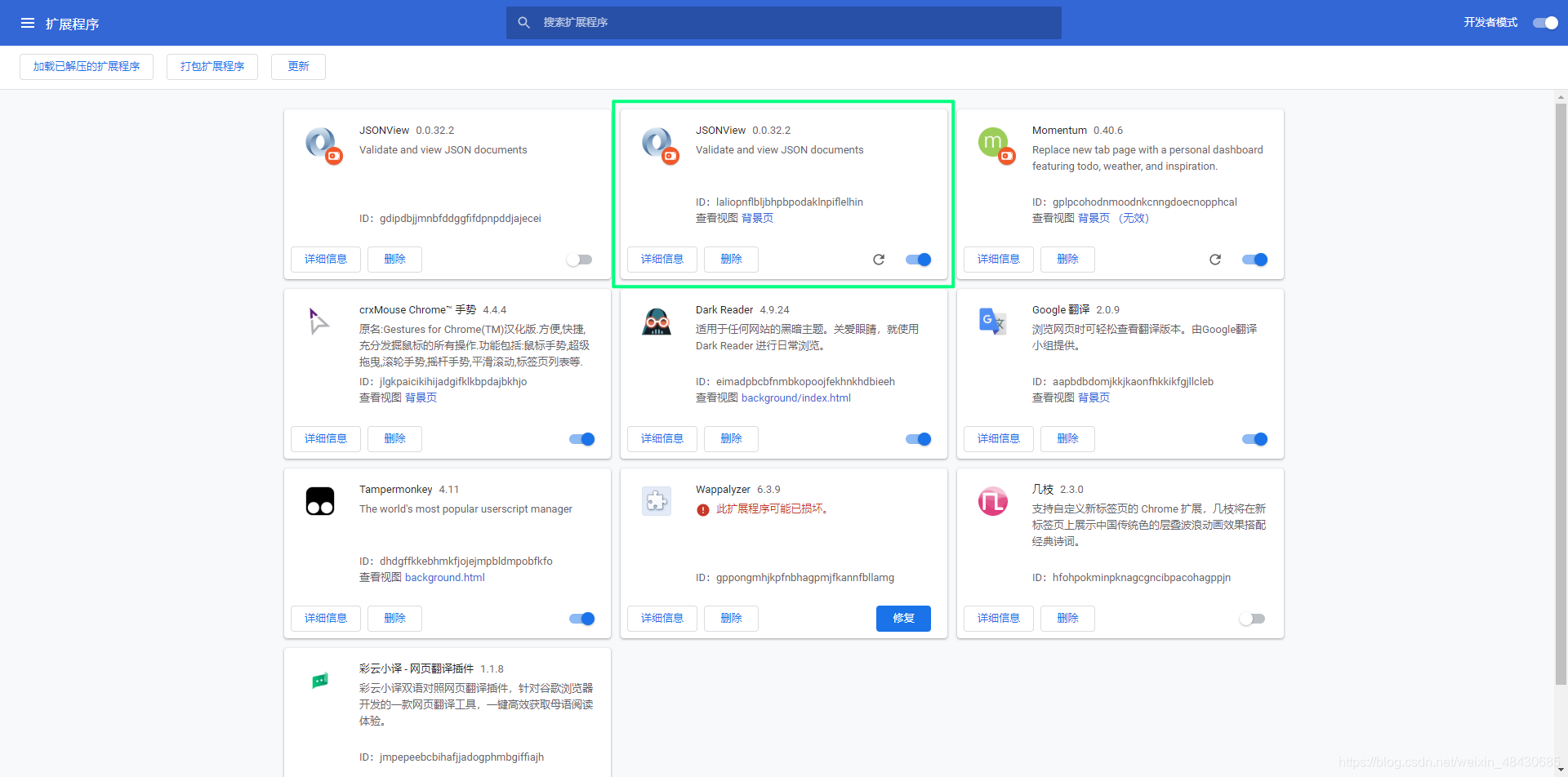Open crxMouse Chrome 背景页 link
The width and height of the screenshot is (1568, 777).
(x=421, y=397)
